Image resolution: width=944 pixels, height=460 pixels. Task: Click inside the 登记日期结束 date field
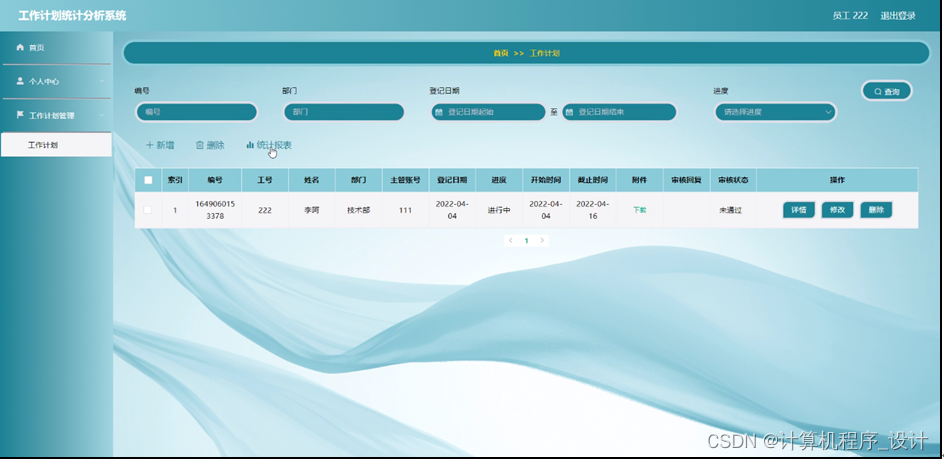coord(619,112)
